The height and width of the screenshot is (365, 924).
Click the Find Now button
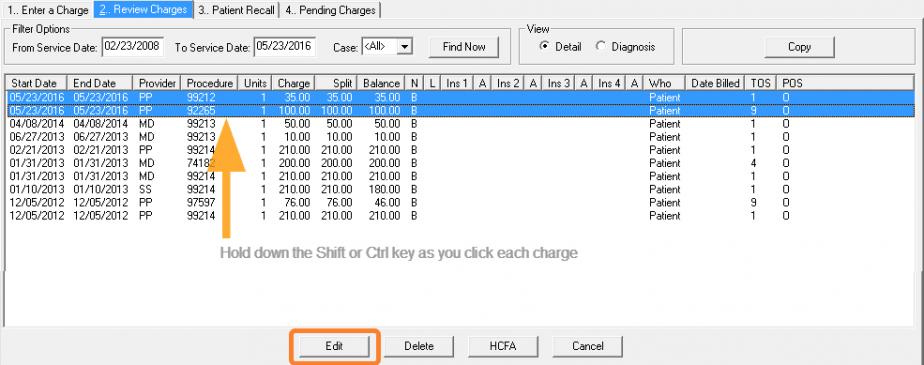click(x=464, y=47)
